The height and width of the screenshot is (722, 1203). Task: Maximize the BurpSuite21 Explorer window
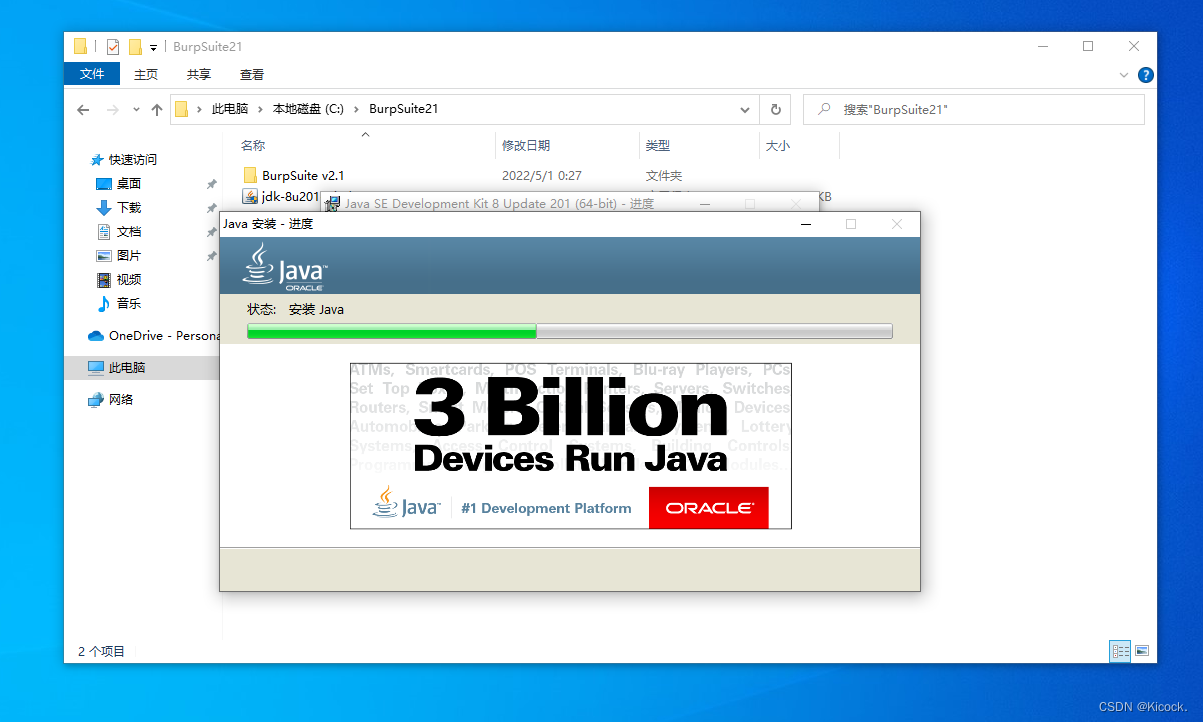[1088, 46]
